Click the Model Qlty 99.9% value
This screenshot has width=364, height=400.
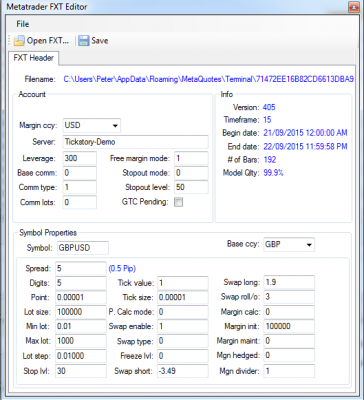click(273, 173)
